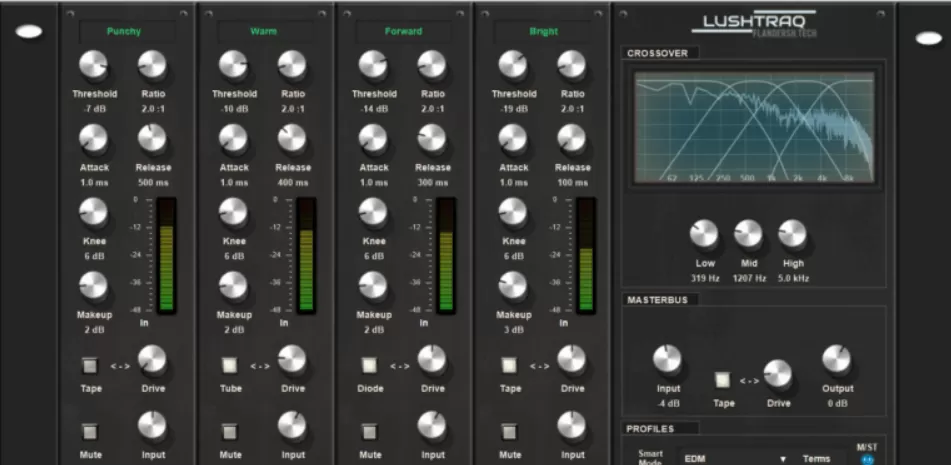Click the Bright band Release knob
The image size is (951, 465).
(x=572, y=138)
